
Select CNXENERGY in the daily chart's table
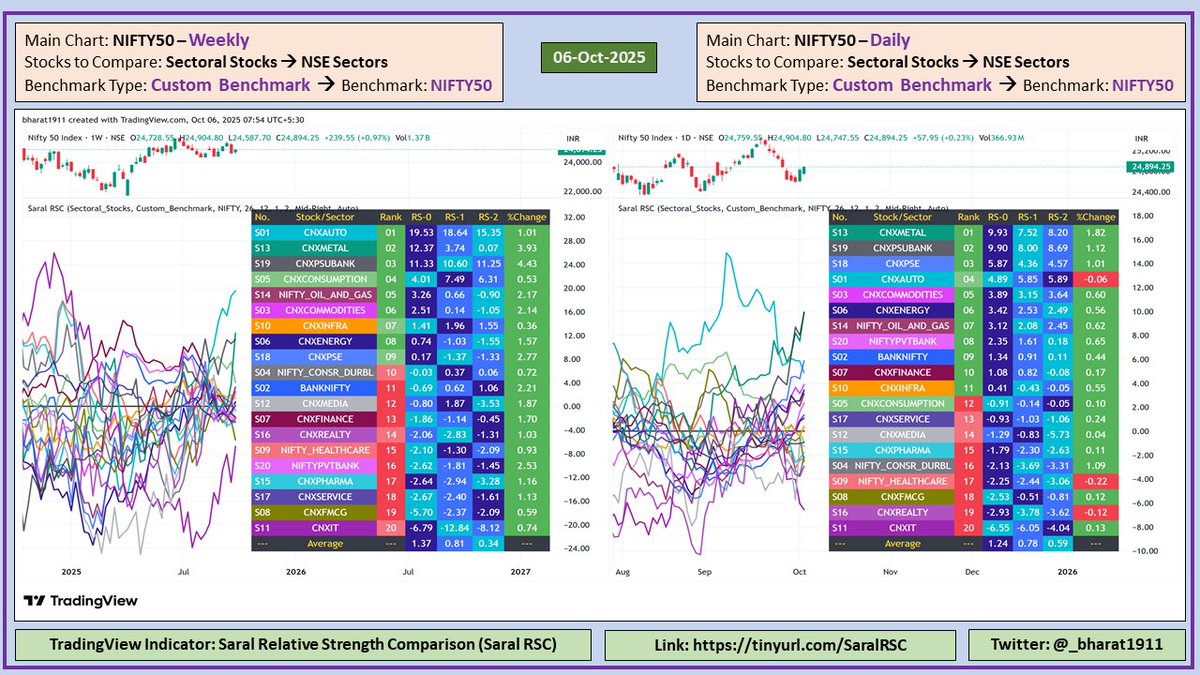click(x=902, y=312)
